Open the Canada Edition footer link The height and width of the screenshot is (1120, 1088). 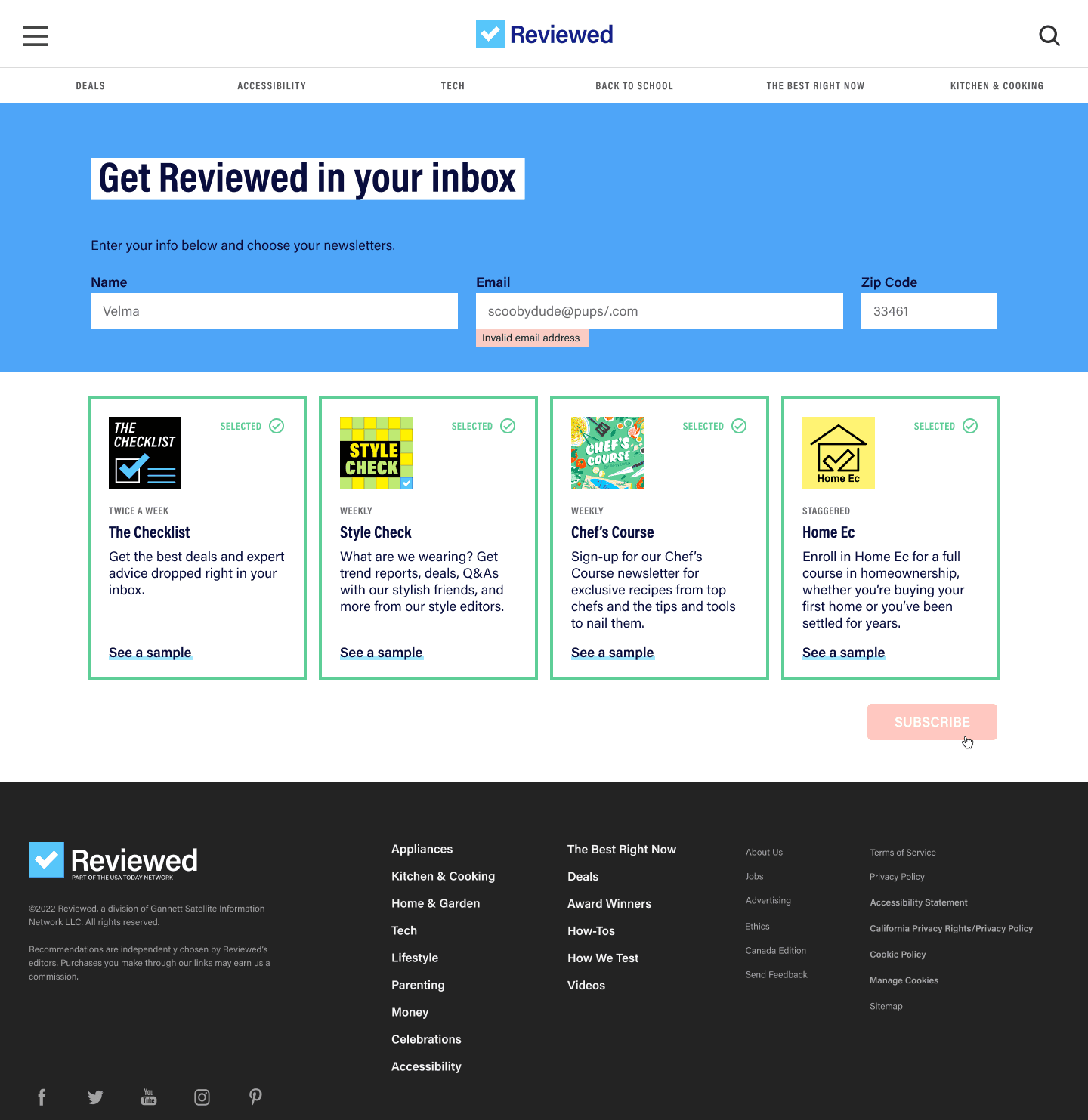pos(776,950)
